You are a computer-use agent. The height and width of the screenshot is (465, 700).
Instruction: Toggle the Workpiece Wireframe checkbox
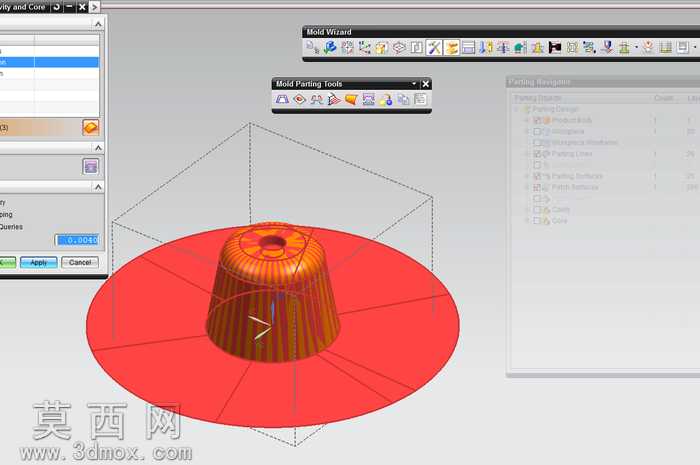(x=537, y=142)
